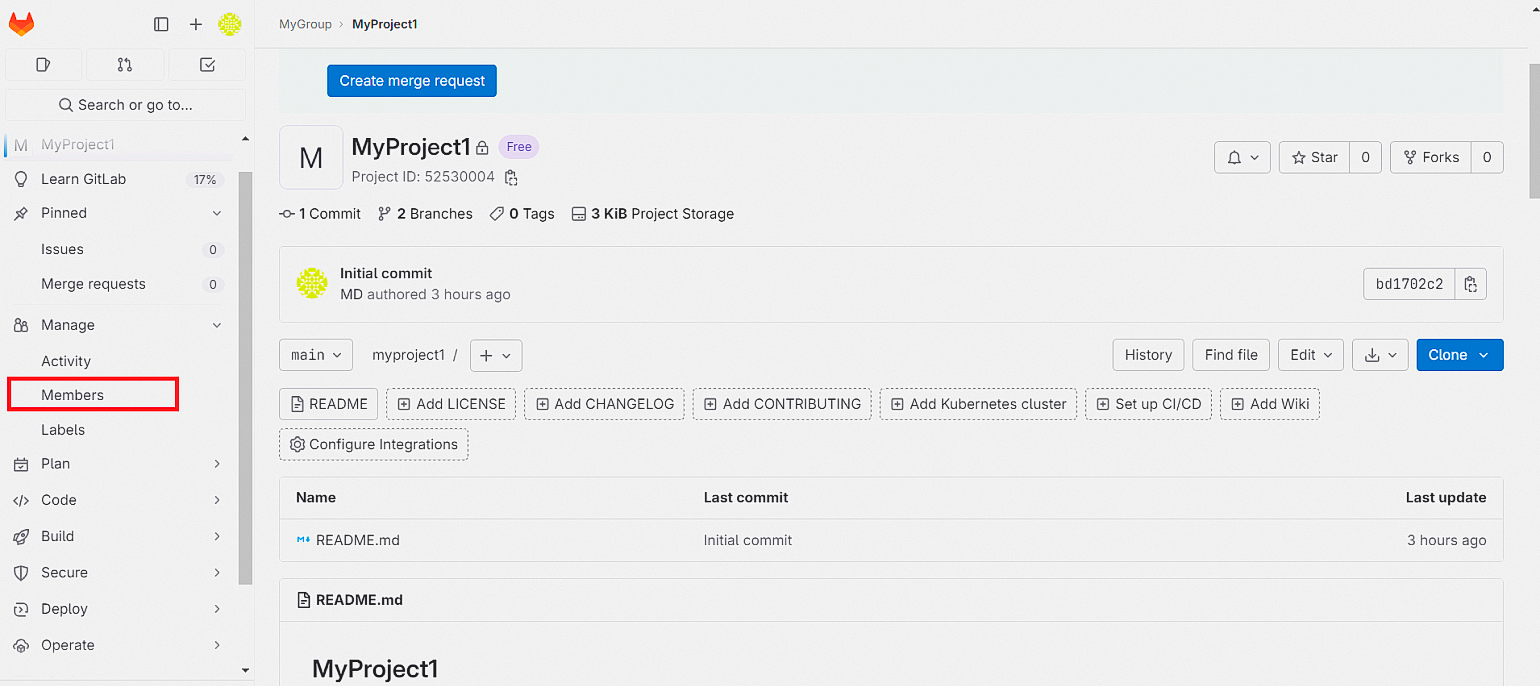Viewport: 1540px width, 686px height.
Task: Open the to-do list icon
Action: (207, 65)
